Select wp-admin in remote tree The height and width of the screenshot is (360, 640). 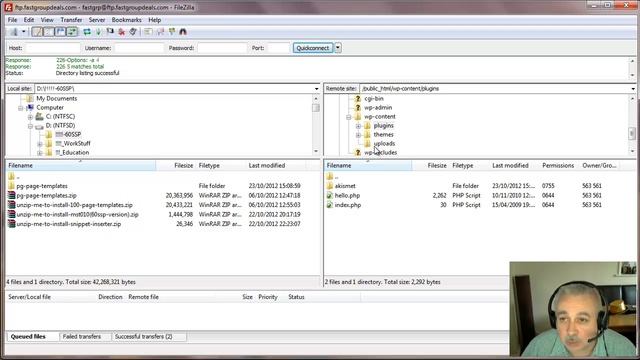tap(378, 107)
